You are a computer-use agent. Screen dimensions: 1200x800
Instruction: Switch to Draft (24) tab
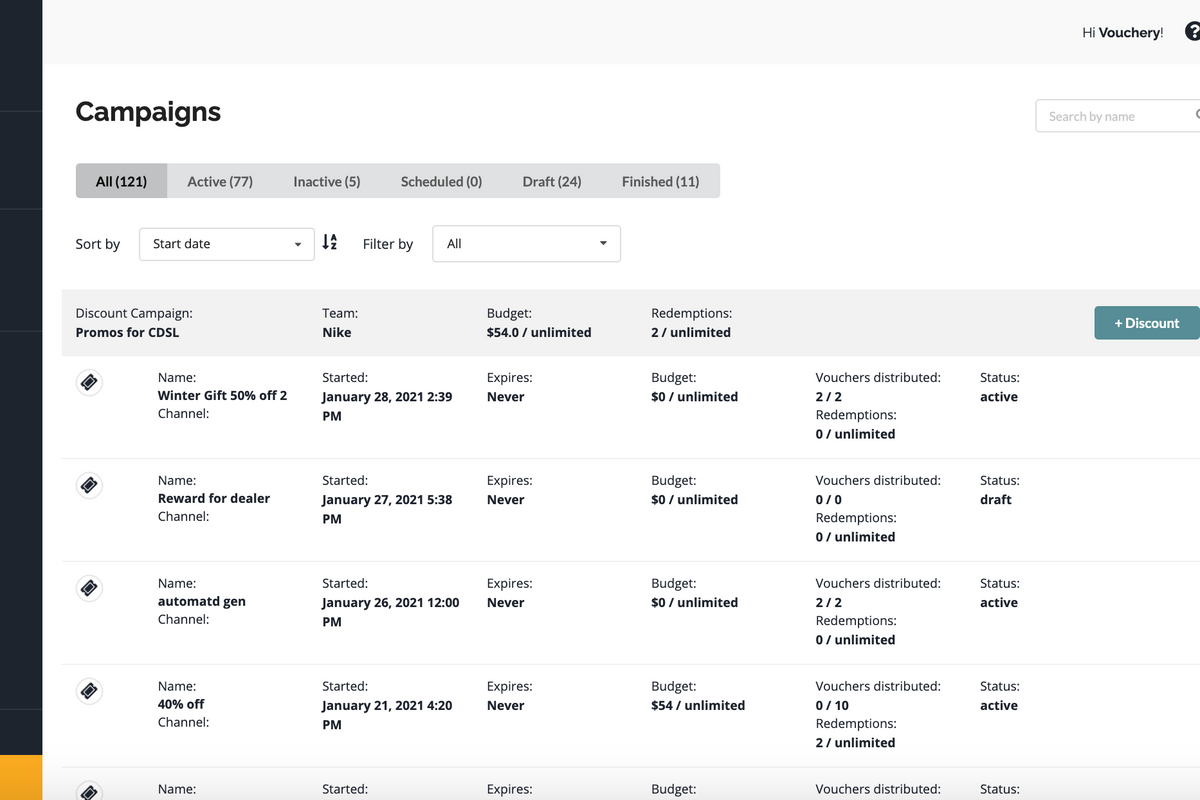552,181
